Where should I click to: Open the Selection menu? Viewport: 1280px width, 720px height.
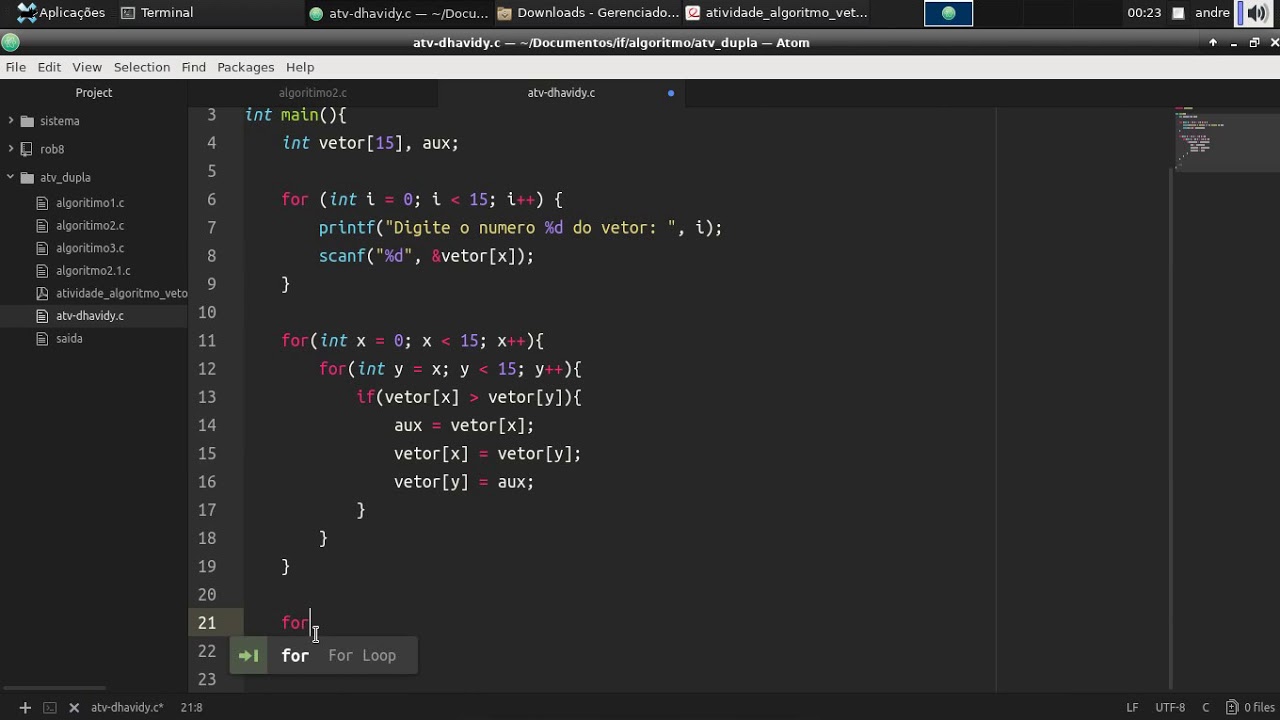(x=142, y=67)
